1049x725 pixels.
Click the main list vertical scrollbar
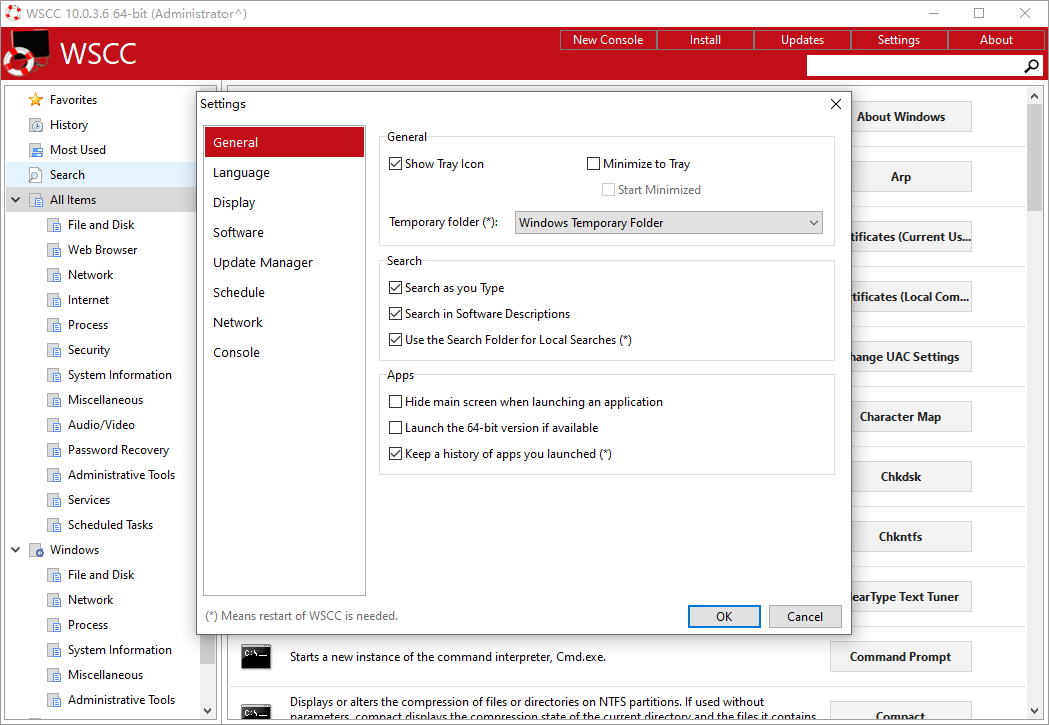pos(1035,400)
